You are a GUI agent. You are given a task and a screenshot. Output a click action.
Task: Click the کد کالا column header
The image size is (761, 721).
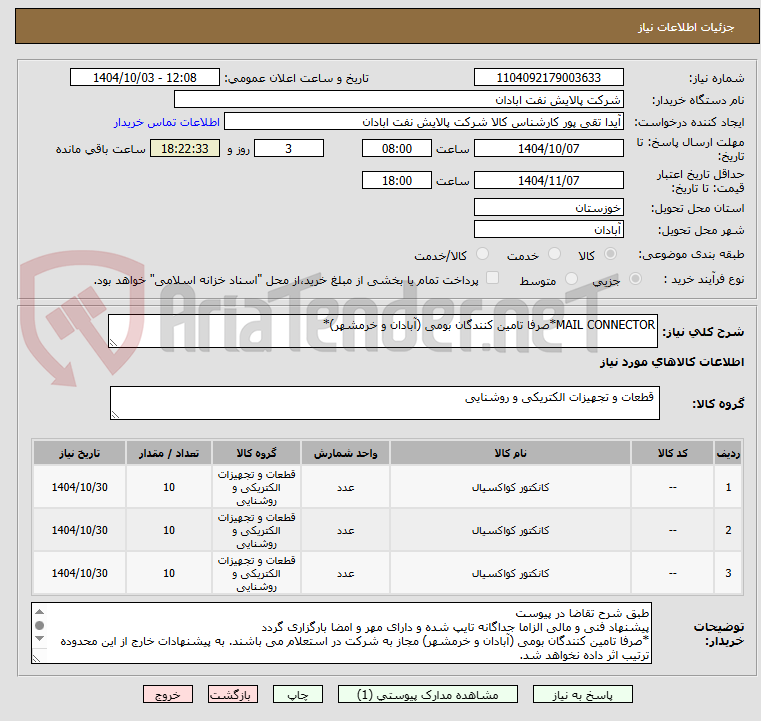[x=672, y=453]
